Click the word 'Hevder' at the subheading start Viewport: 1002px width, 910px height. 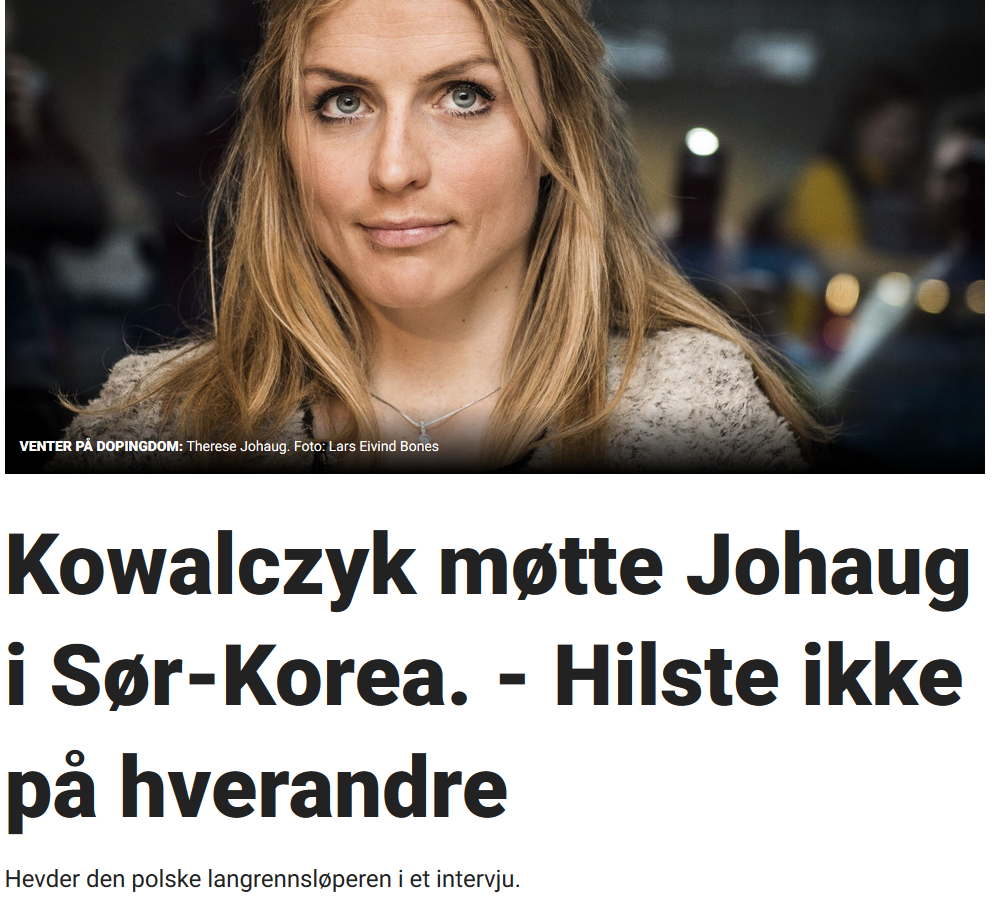coord(42,879)
